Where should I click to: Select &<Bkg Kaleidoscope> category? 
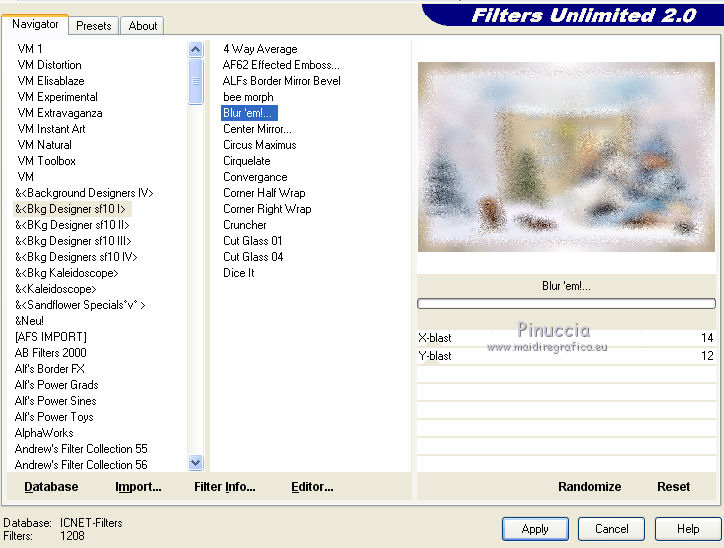[x=66, y=273]
